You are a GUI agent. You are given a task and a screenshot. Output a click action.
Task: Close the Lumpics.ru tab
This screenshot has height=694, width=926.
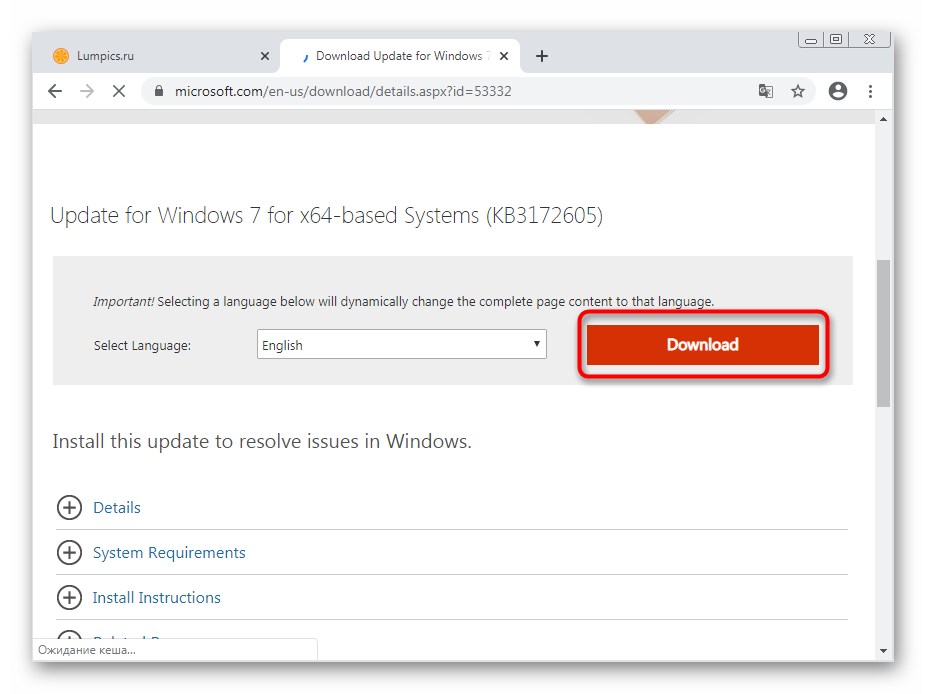point(265,56)
